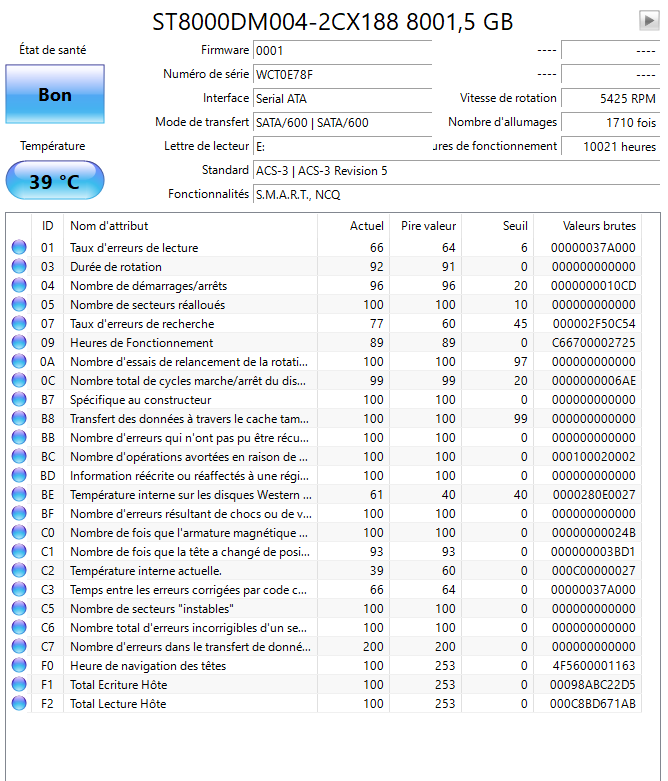Click status icon of attribute C7 row
The image size is (668, 781).
19,647
